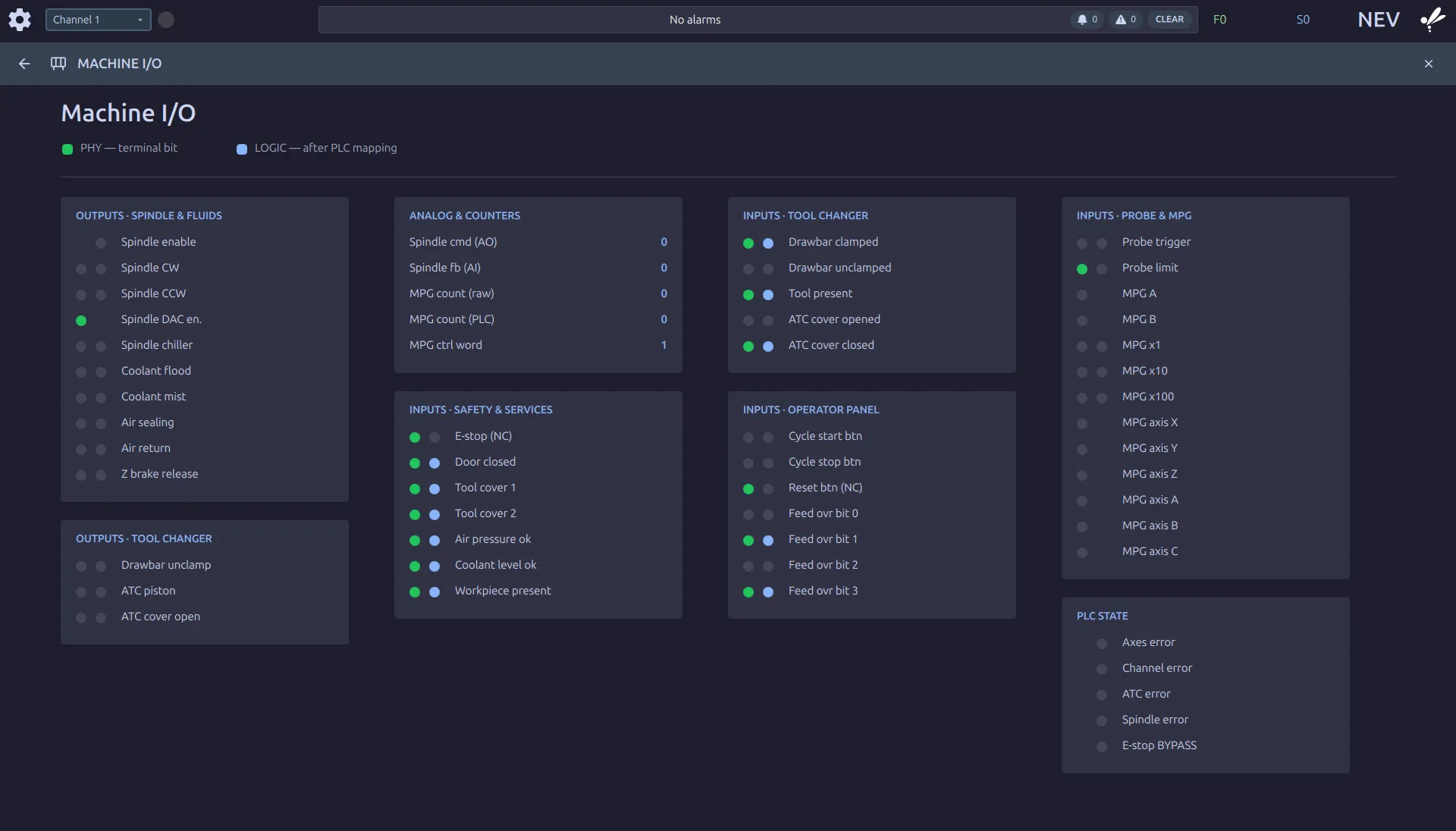Toggle Coolant flood logic indicator

click(101, 372)
